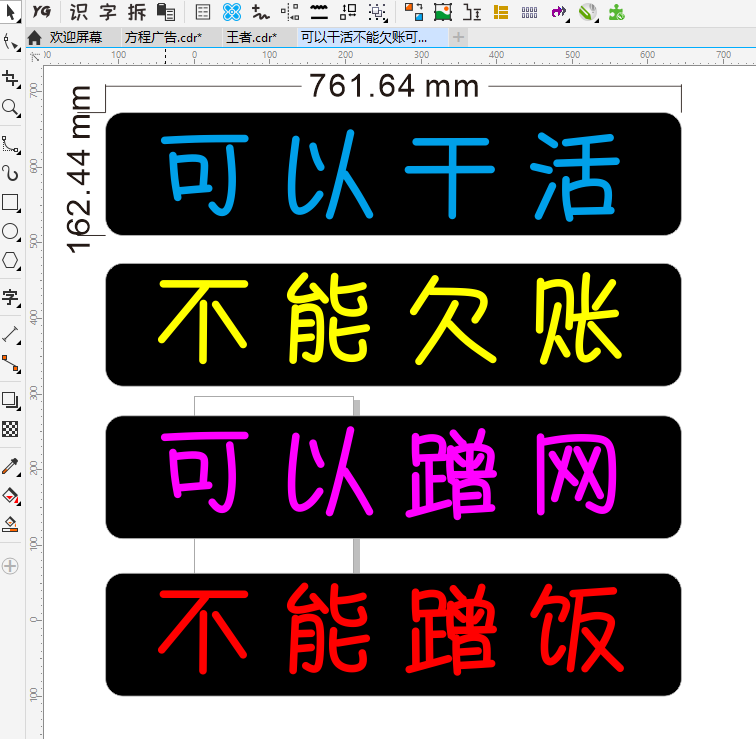Switch to 方程广告.cdr tab
Image resolution: width=756 pixels, height=739 pixels.
(163, 37)
